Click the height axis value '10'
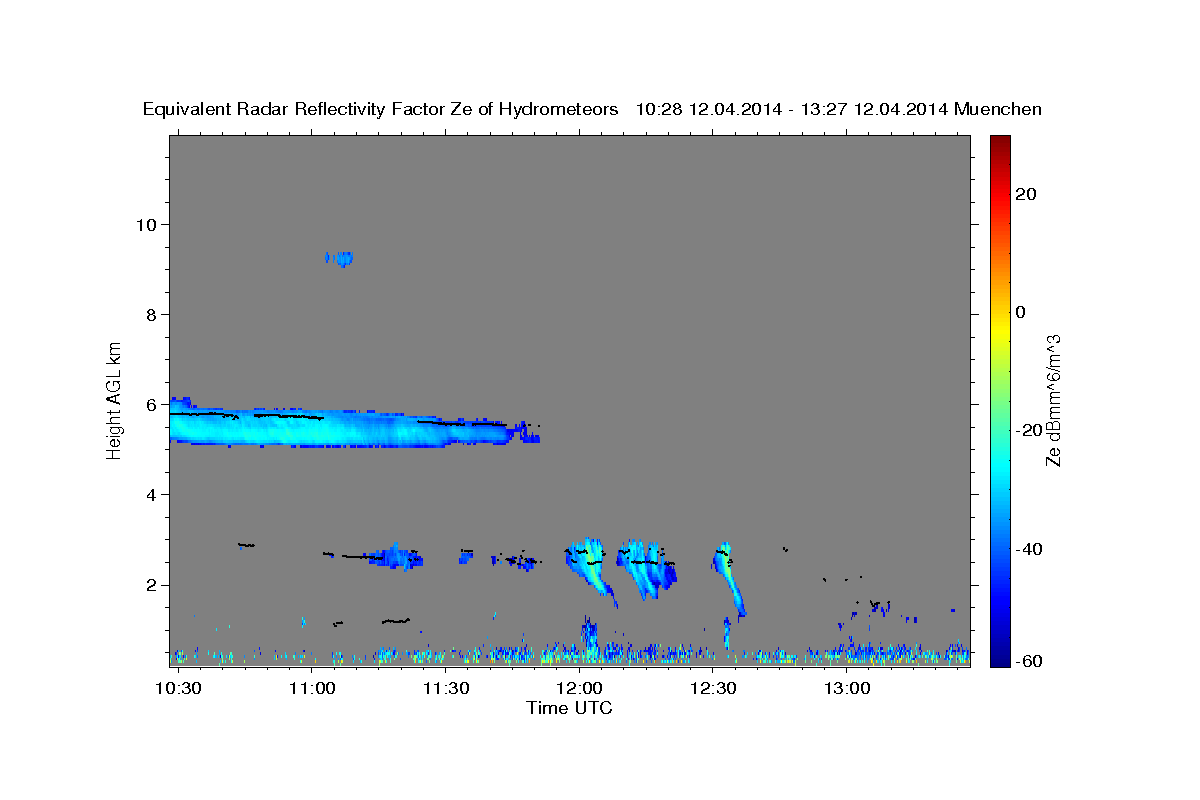Image resolution: width=1200 pixels, height=800 pixels. [145, 224]
